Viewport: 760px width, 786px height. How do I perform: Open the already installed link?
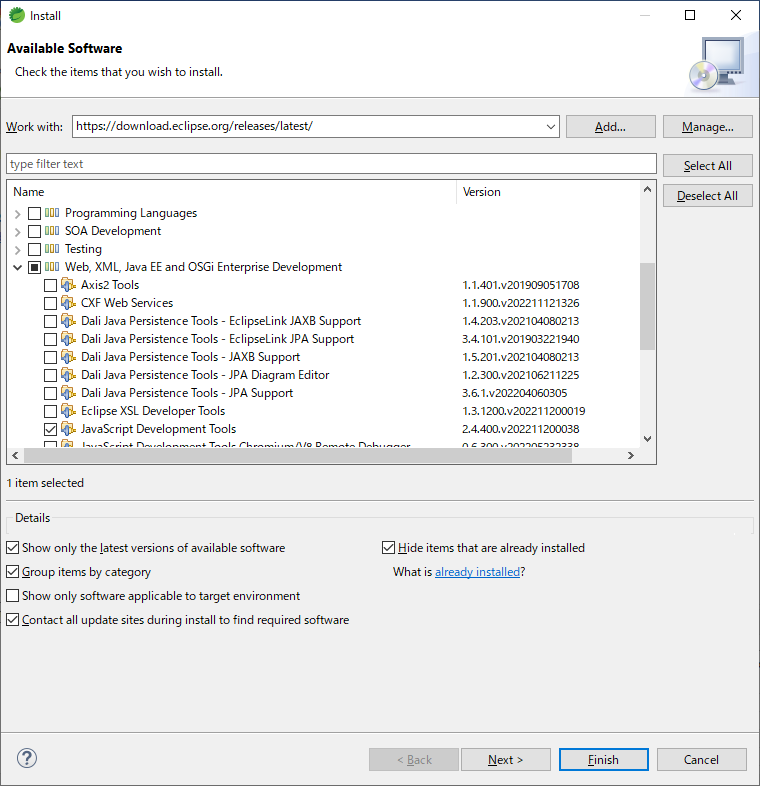pos(477,572)
